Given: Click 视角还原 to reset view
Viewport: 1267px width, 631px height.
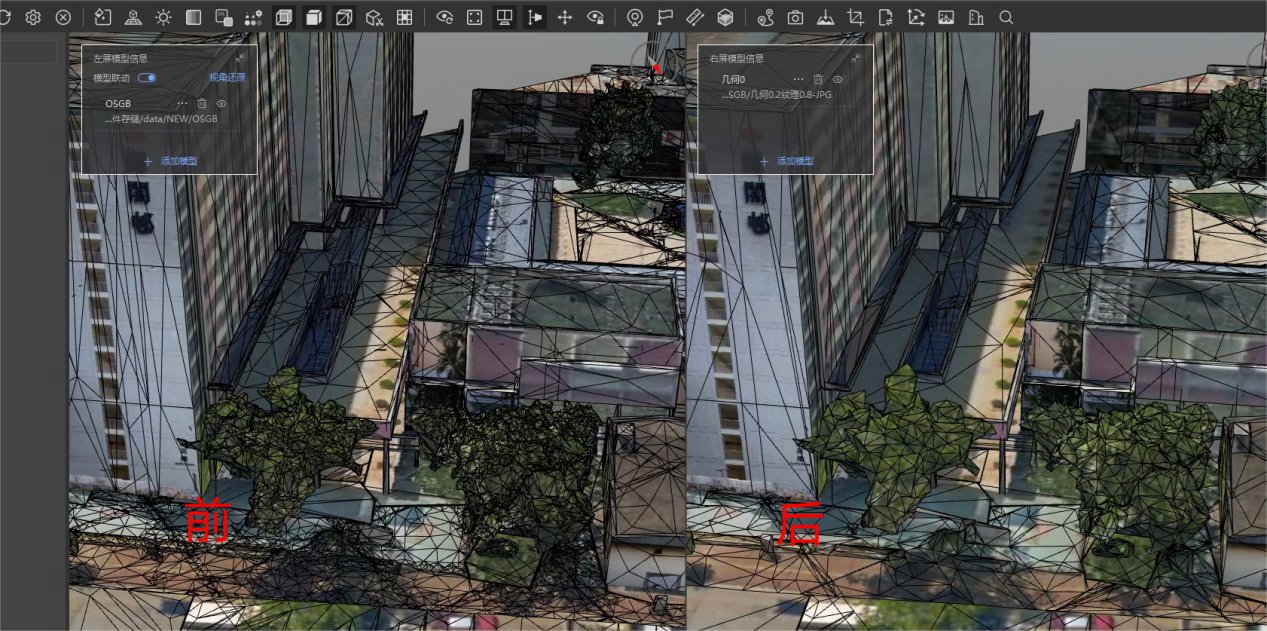Looking at the screenshot, I should pos(227,77).
